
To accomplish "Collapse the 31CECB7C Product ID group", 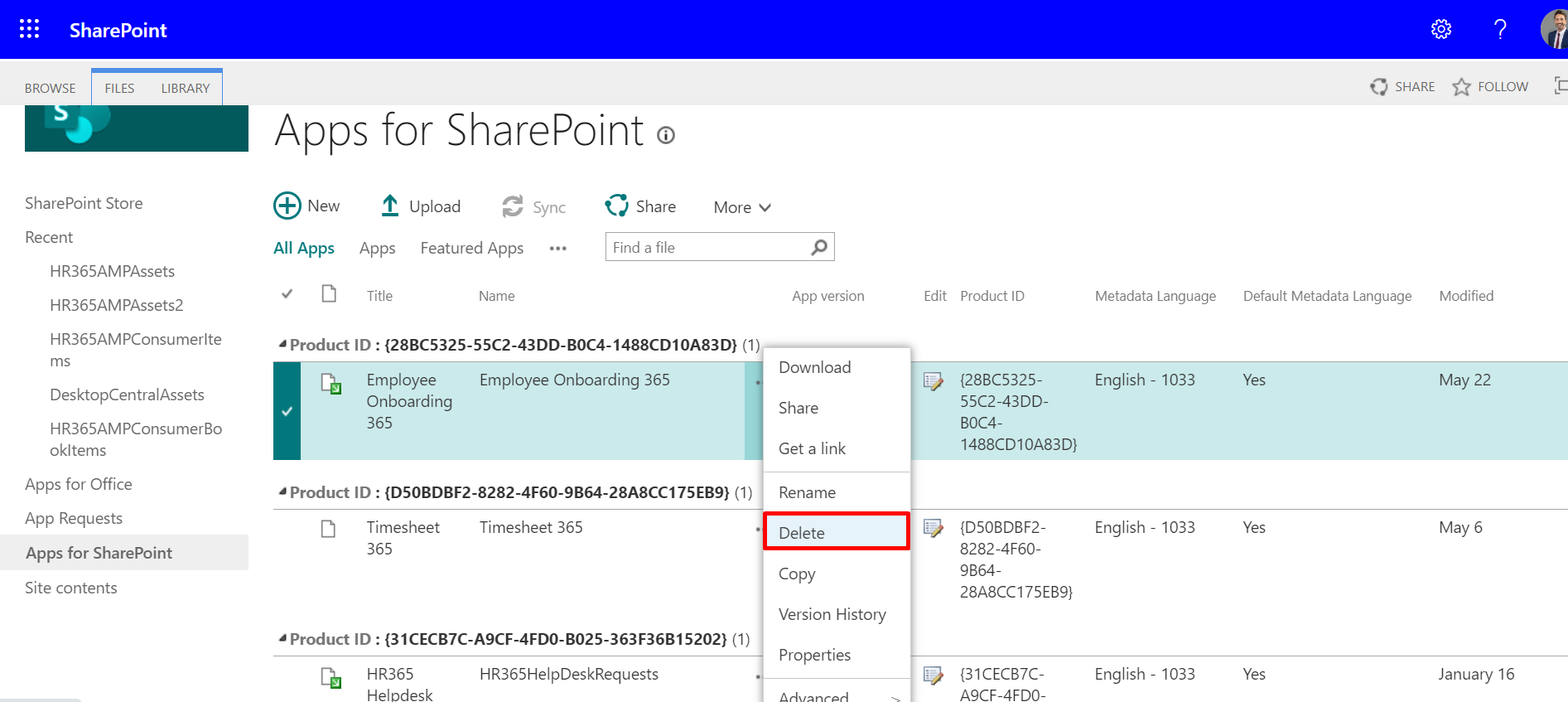I will [282, 638].
